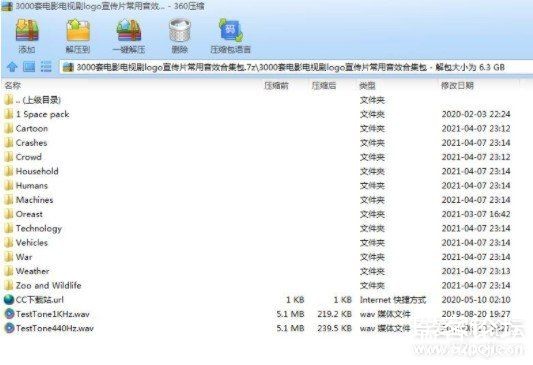533x365 pixels.
Task: Select the Zoo and Wildlife folder icon
Action: click(9, 285)
